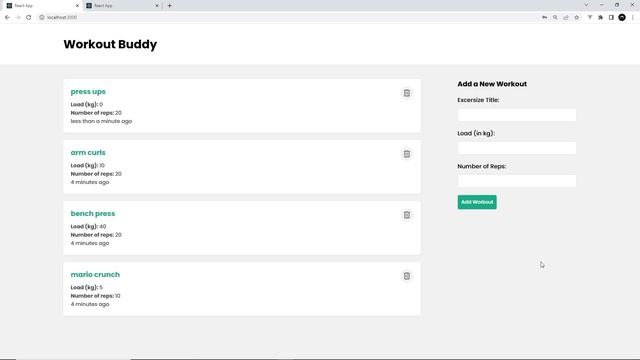The height and width of the screenshot is (360, 640).
Task: Open a new browser tab
Action: coord(170,6)
